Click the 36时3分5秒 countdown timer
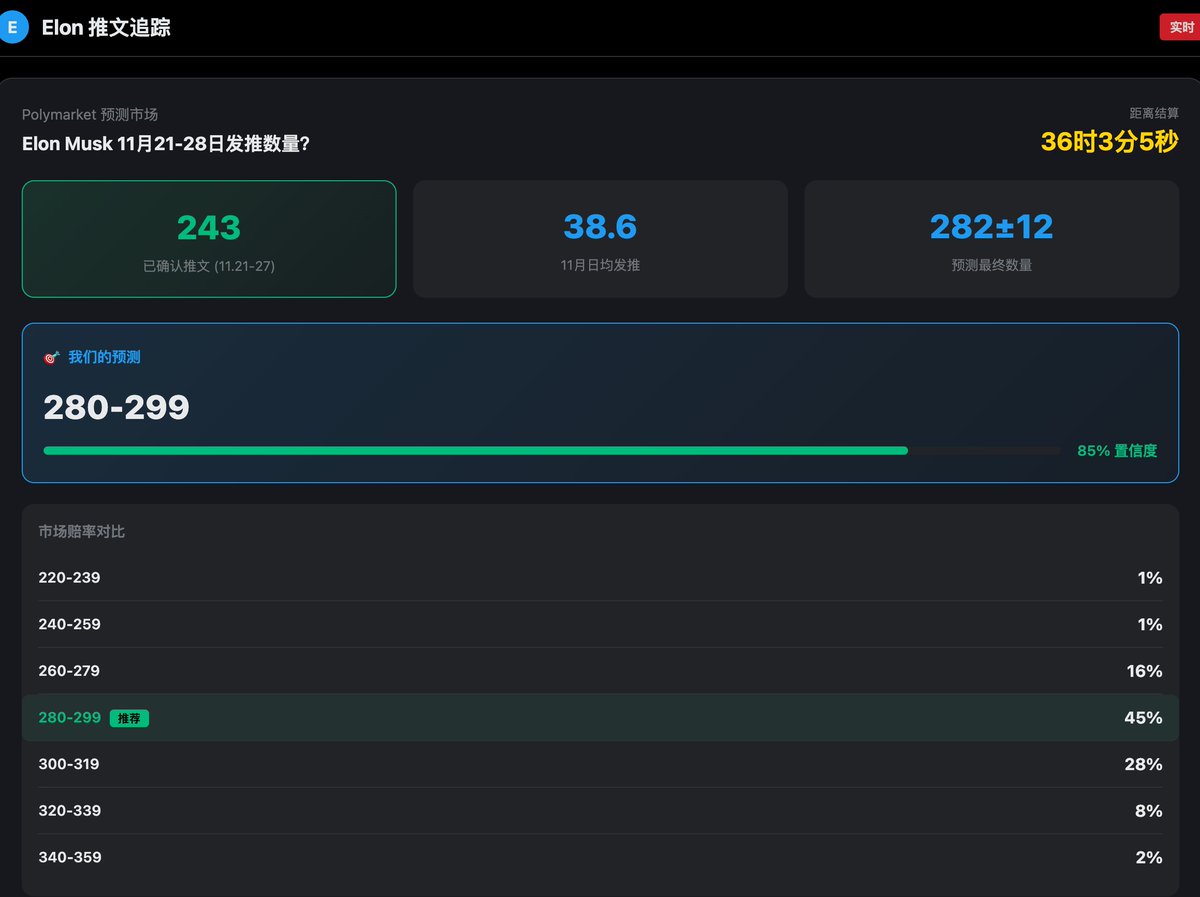Viewport: 1200px width, 897px height. pyautogui.click(x=1110, y=142)
